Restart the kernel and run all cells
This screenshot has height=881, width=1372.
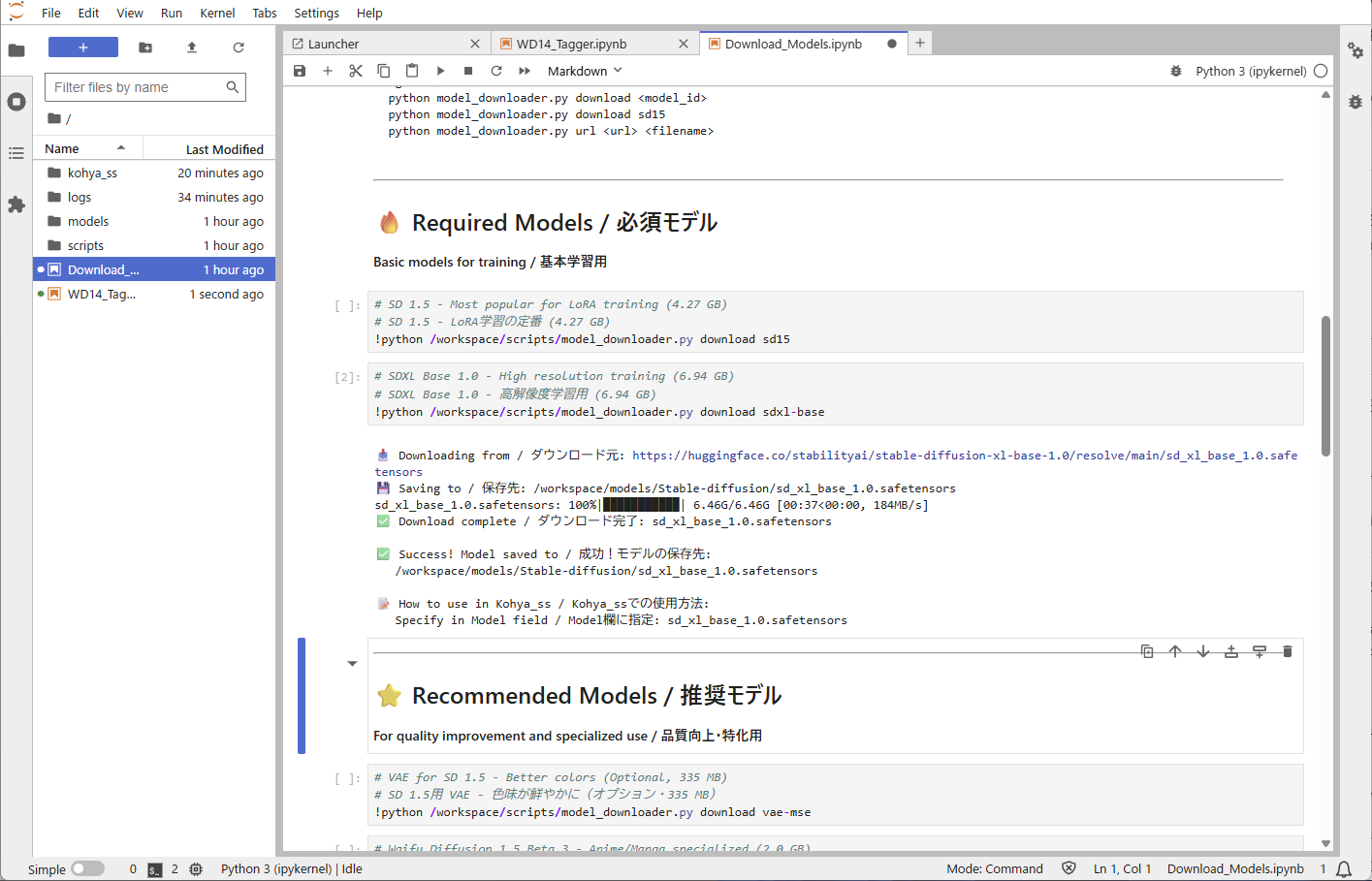point(524,70)
